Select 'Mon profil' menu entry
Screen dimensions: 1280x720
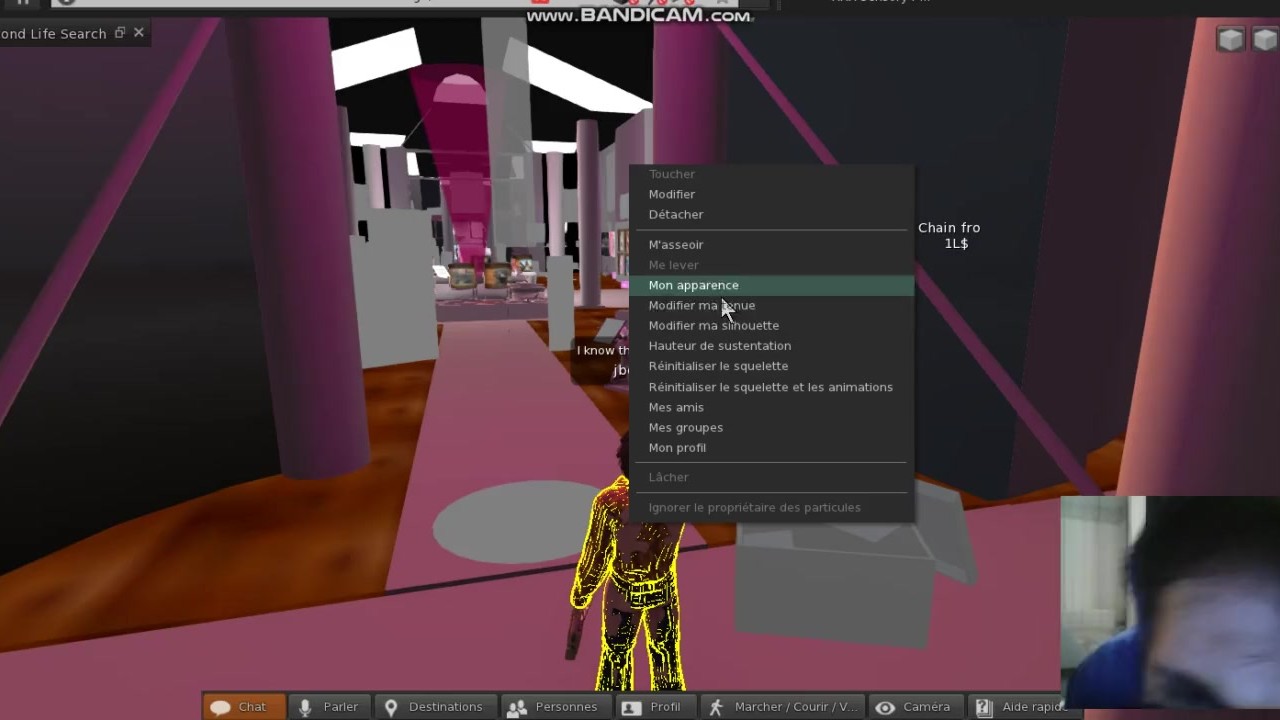pyautogui.click(x=677, y=448)
